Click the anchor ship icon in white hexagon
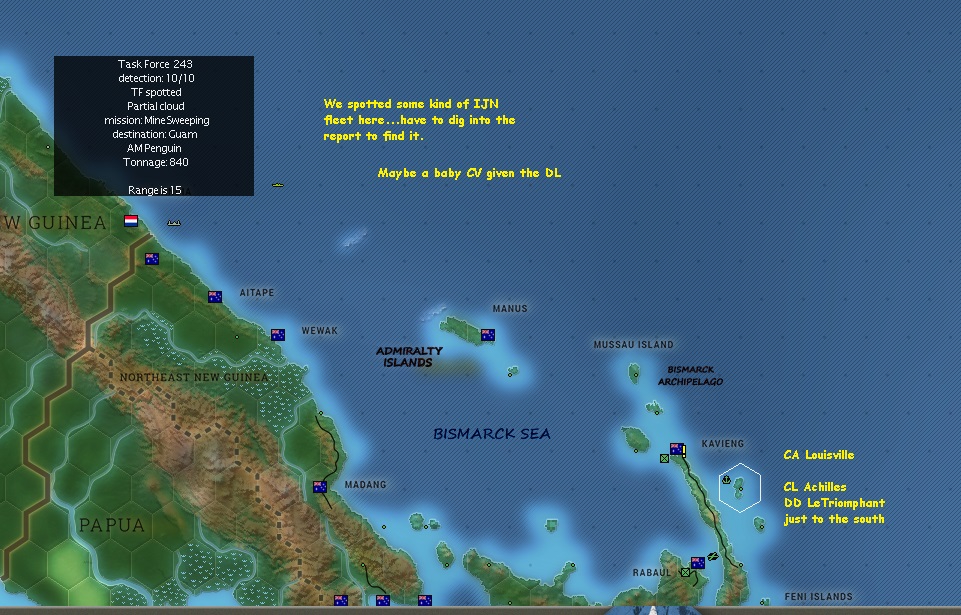Viewport: 961px width, 615px height. [x=726, y=479]
